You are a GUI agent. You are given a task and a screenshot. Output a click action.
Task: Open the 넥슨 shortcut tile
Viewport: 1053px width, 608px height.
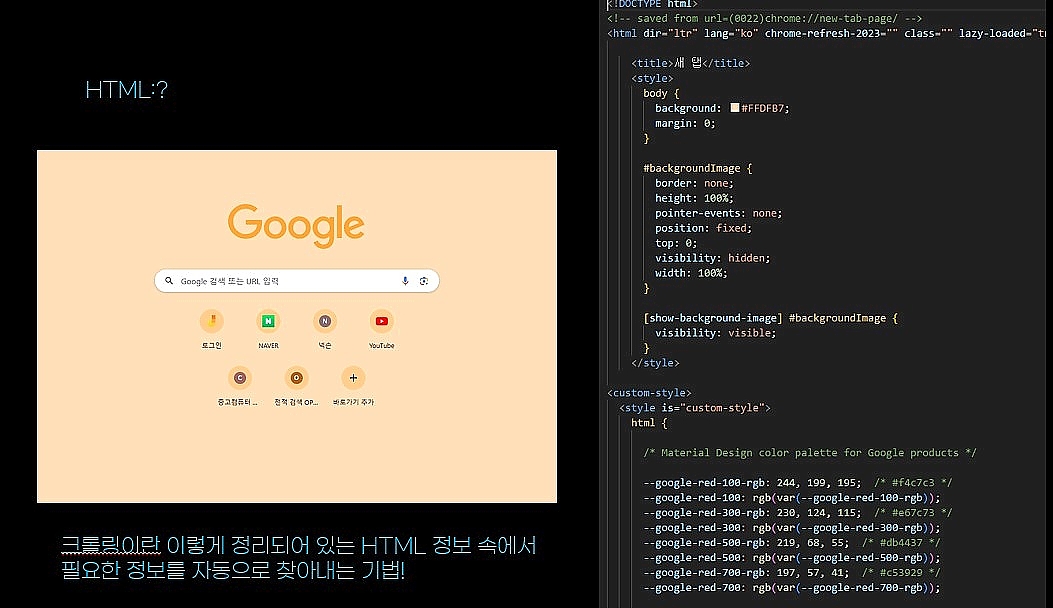coord(325,329)
